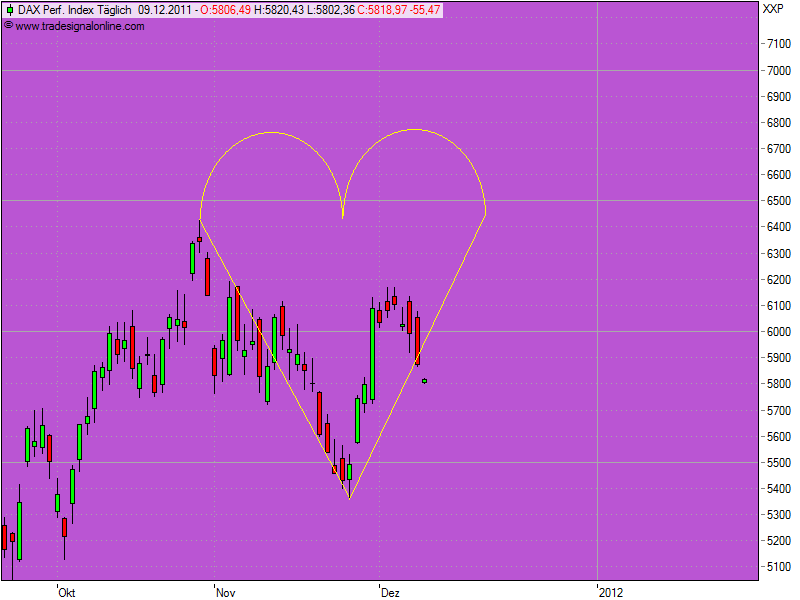The image size is (800, 600).
Task: Click the 'Okt' month label on time axis
Action: click(x=67, y=593)
